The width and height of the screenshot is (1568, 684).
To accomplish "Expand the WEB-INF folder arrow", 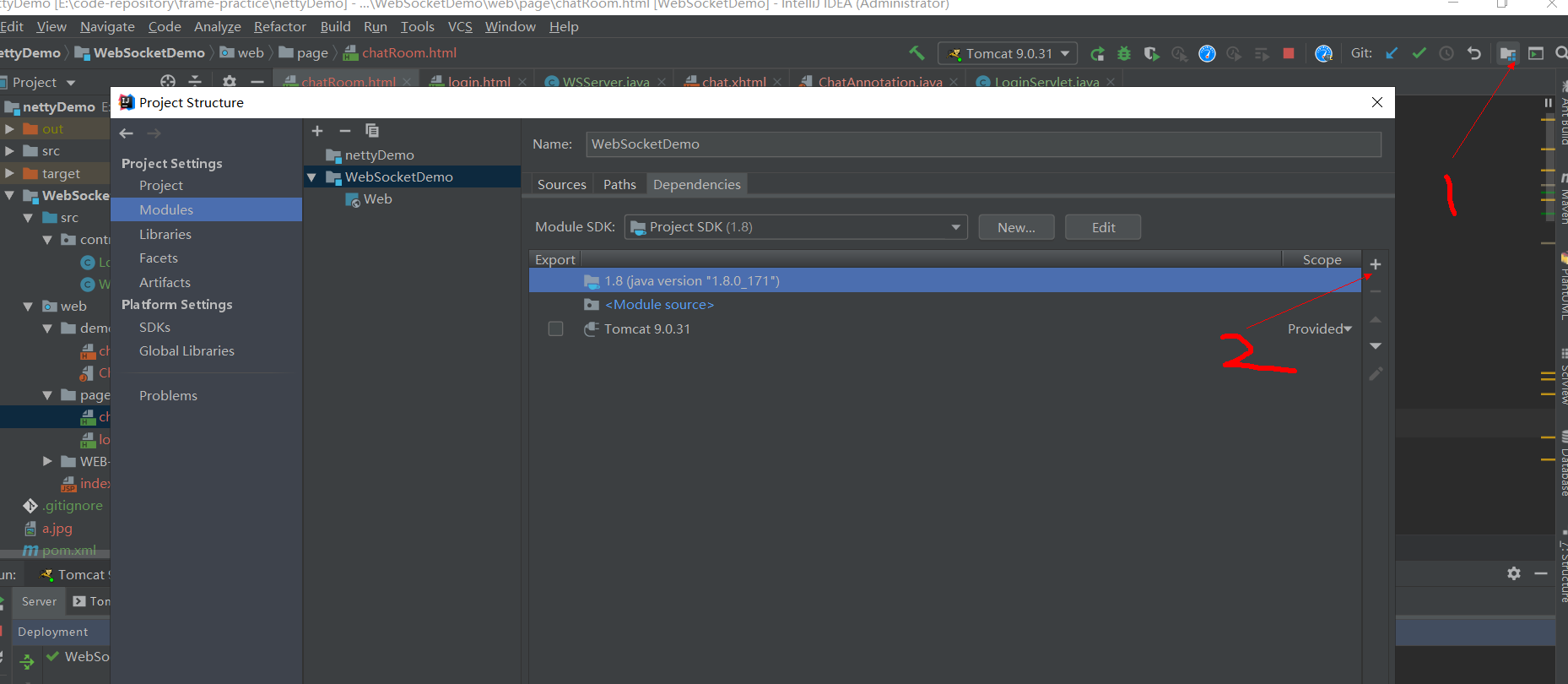I will [47, 461].
